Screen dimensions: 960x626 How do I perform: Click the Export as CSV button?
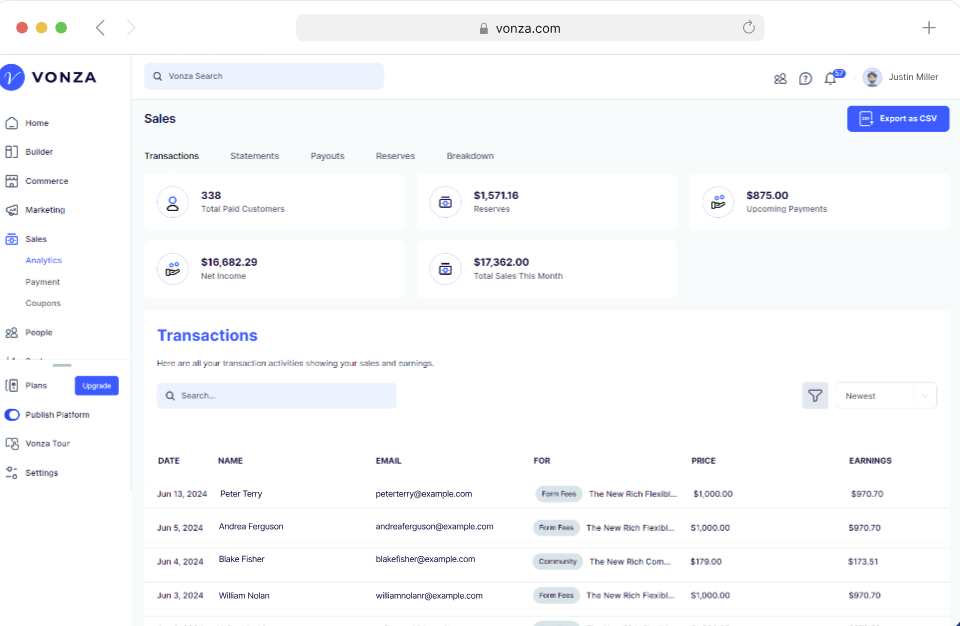tap(897, 118)
